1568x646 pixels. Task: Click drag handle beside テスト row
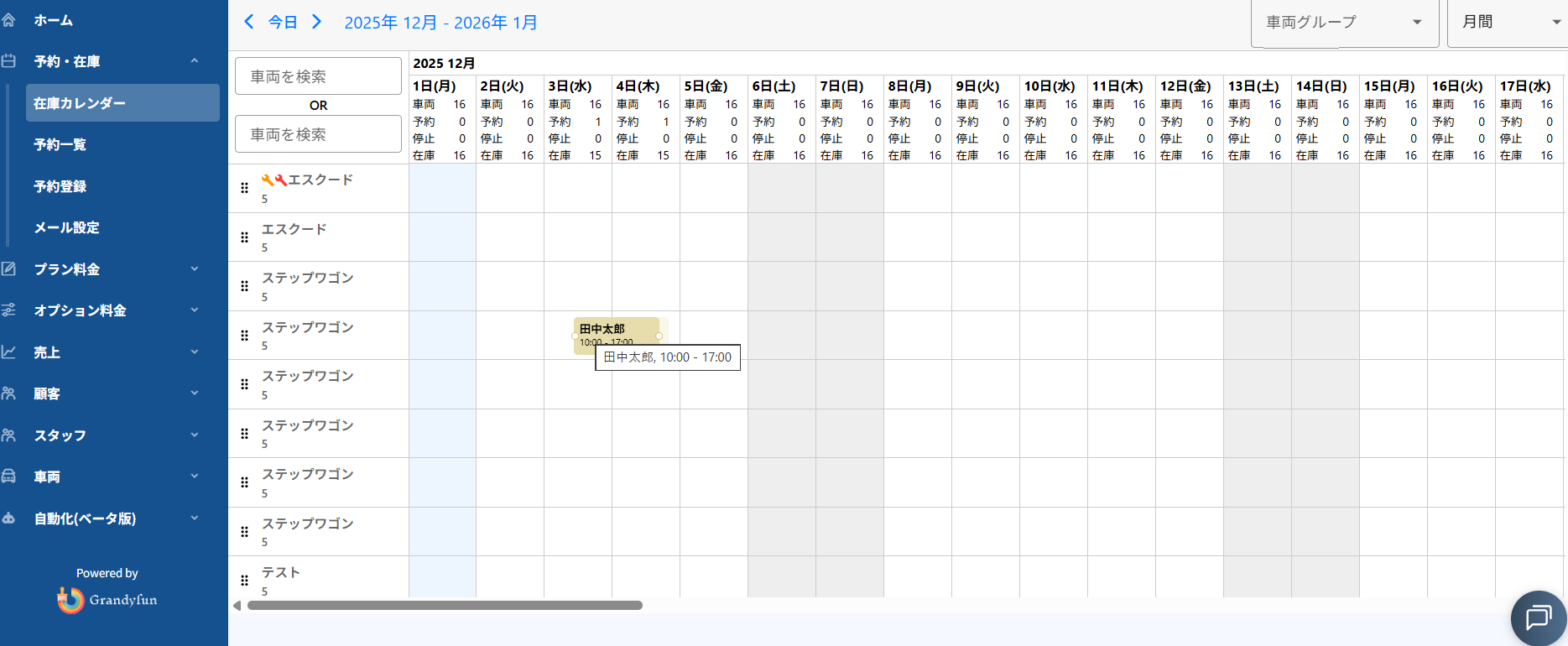tap(244, 581)
